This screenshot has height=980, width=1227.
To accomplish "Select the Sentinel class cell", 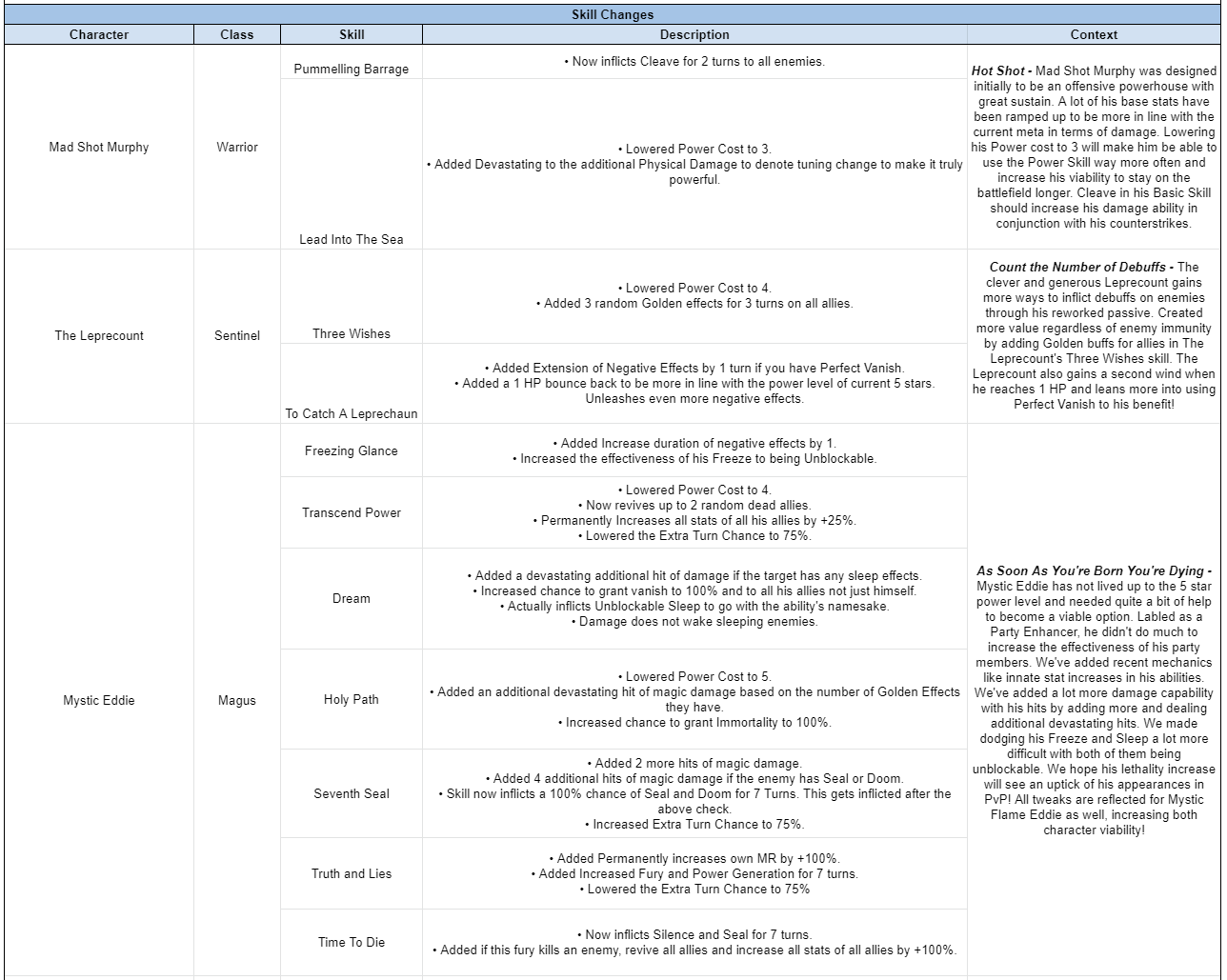I will [236, 335].
